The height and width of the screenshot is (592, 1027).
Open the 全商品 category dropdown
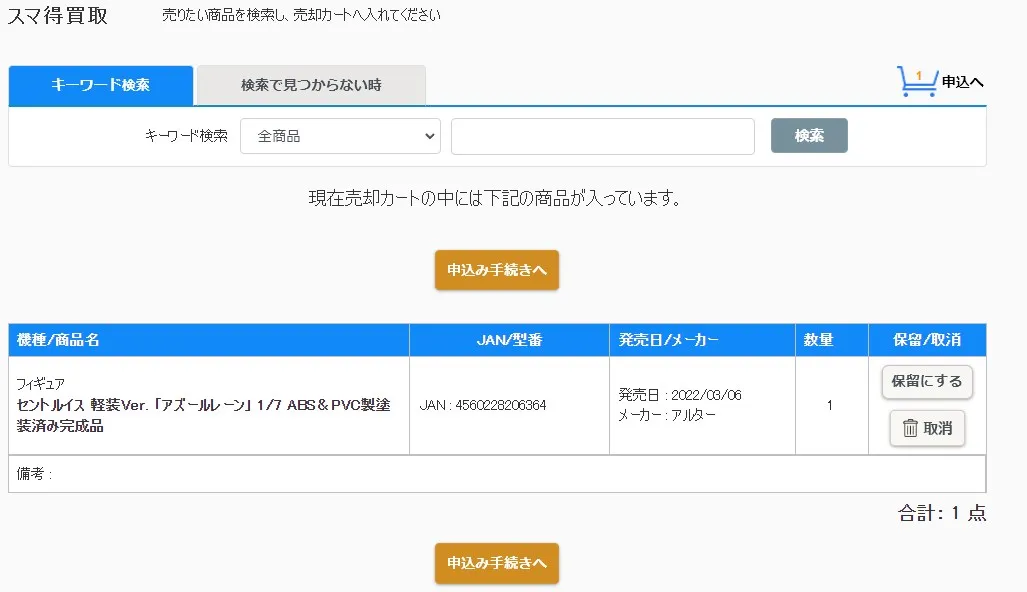pyautogui.click(x=340, y=136)
